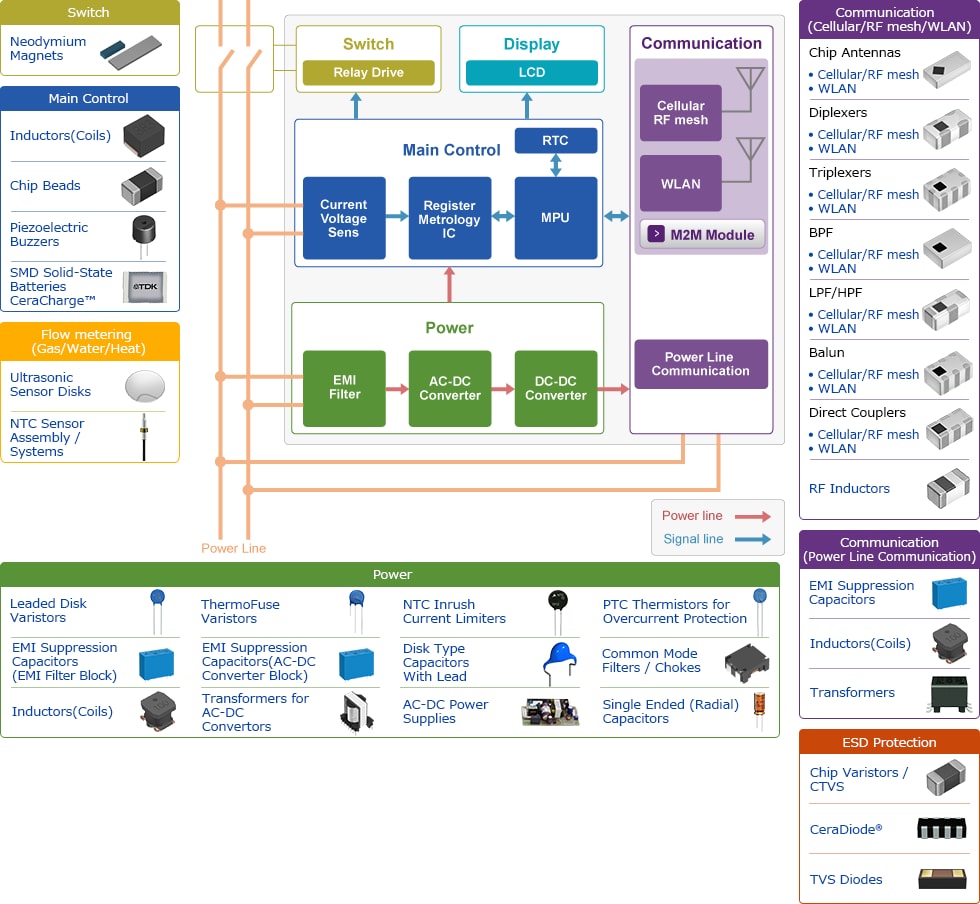980x904 pixels.
Task: Click the Piezoelectric Buzzers component image
Action: [x=143, y=233]
